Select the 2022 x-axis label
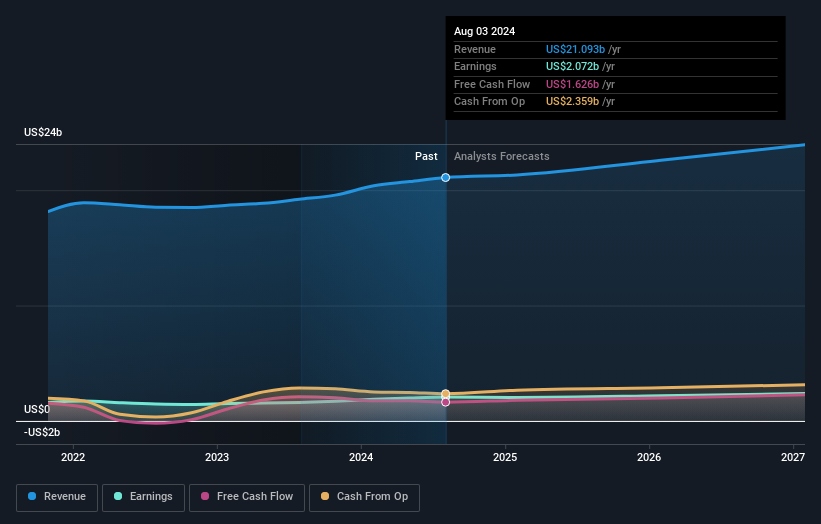The image size is (821, 524). click(73, 458)
